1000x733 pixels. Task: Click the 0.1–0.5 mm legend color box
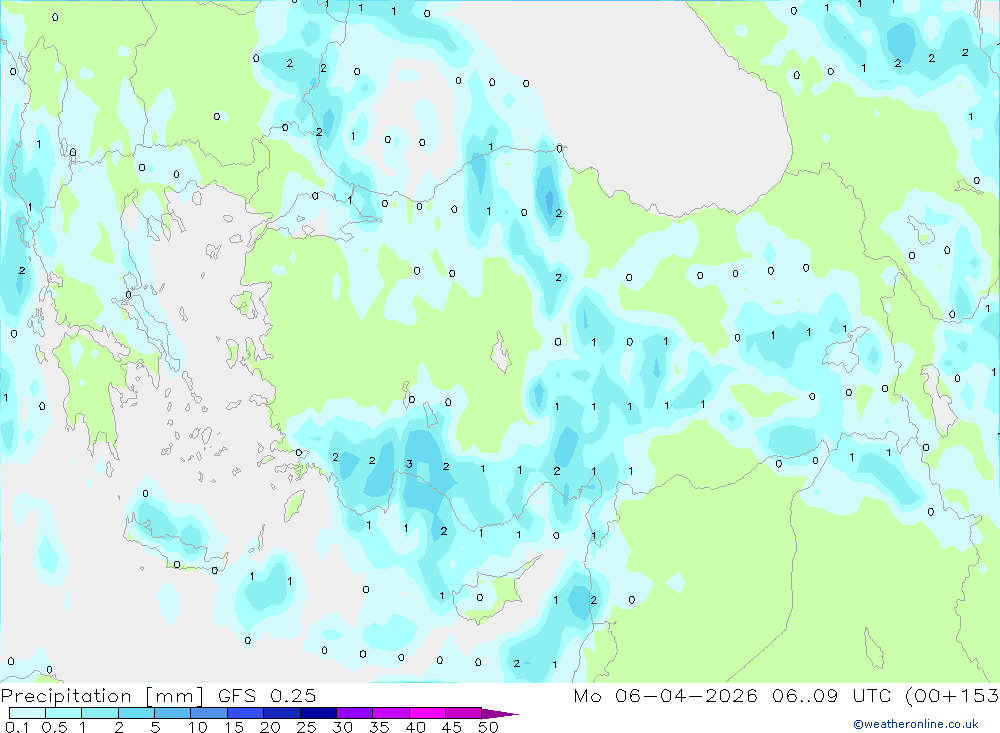click(27, 713)
